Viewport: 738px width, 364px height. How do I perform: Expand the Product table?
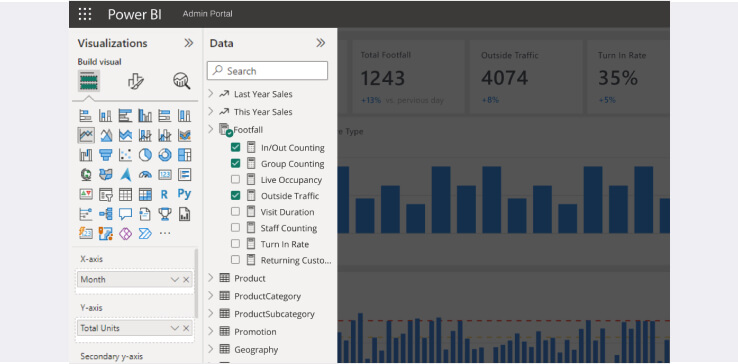(x=211, y=278)
